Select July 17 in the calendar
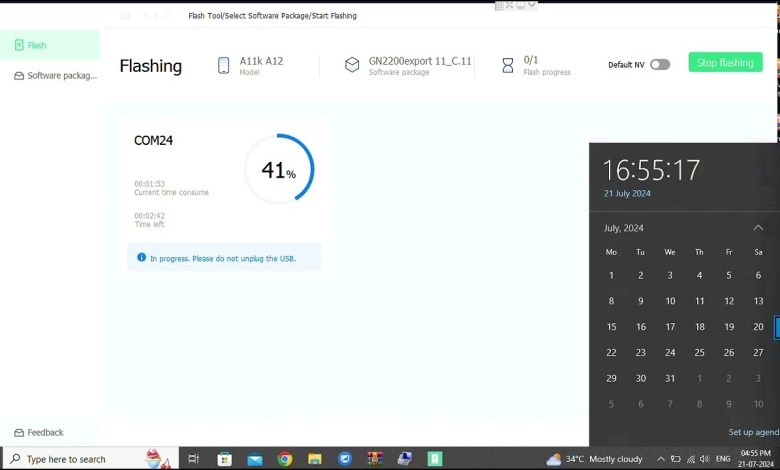The image size is (780, 470). pyautogui.click(x=670, y=327)
